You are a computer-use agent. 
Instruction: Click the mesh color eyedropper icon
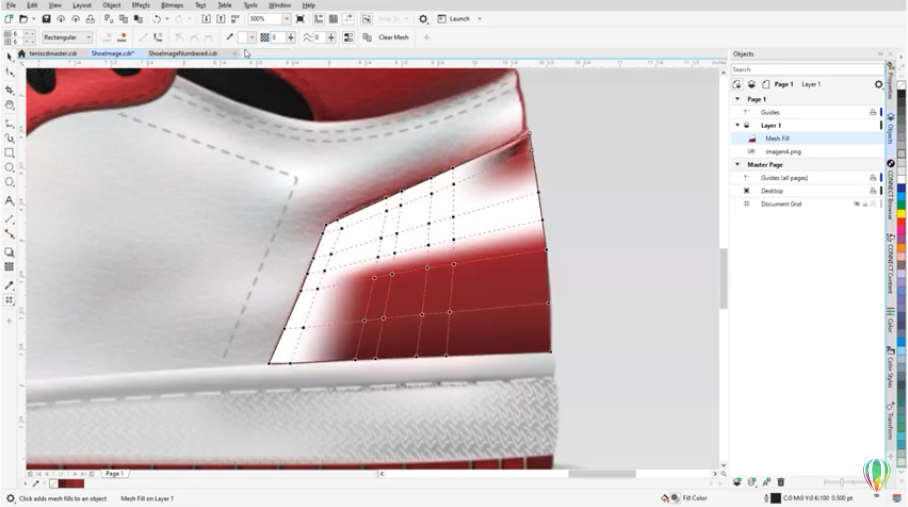coord(230,37)
